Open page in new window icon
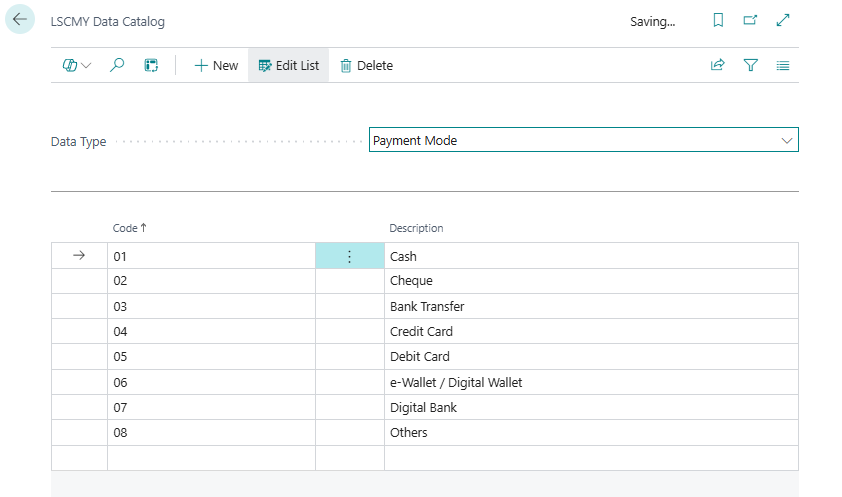 (751, 21)
